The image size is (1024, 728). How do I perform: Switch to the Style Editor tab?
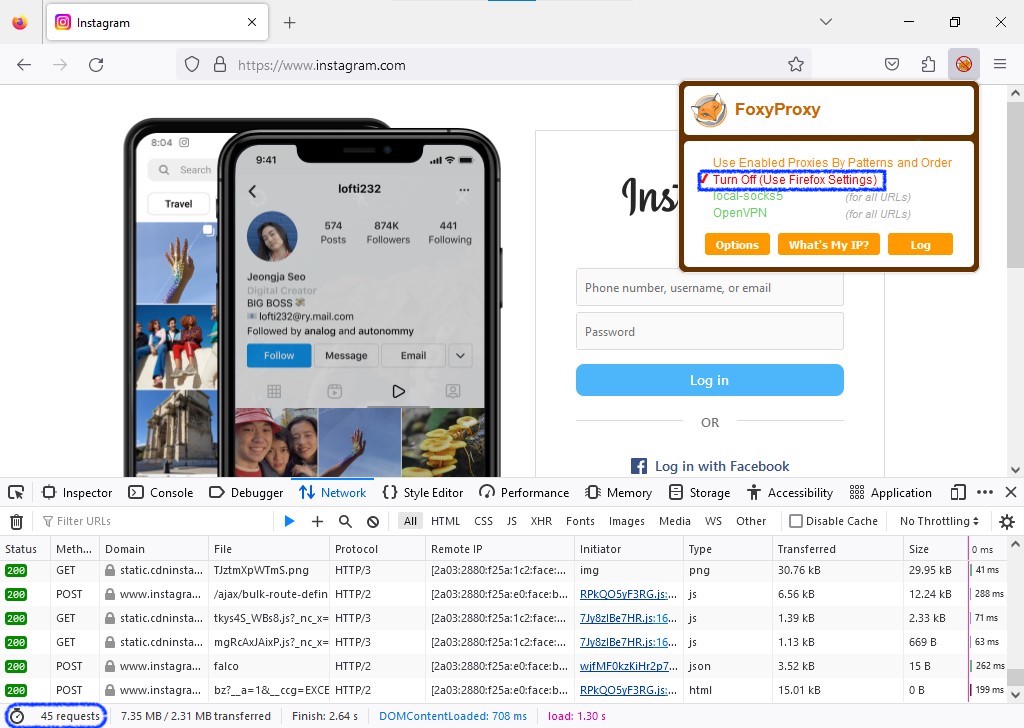point(423,492)
